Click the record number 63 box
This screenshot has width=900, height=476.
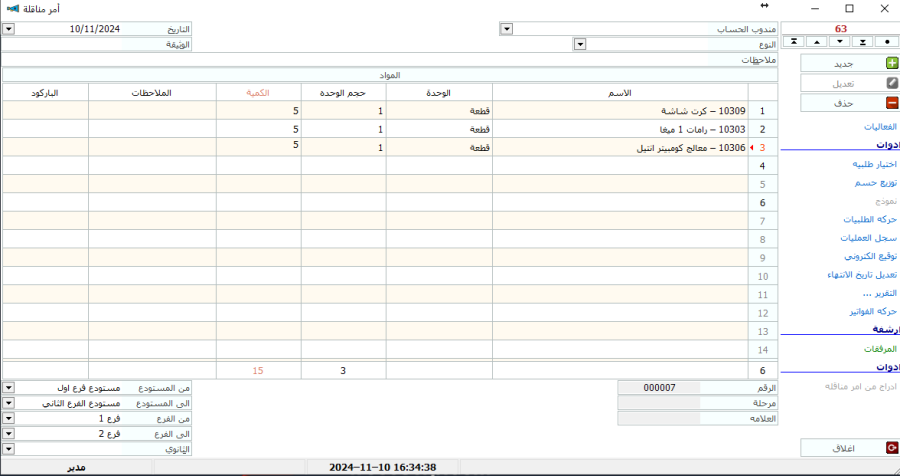(840, 29)
